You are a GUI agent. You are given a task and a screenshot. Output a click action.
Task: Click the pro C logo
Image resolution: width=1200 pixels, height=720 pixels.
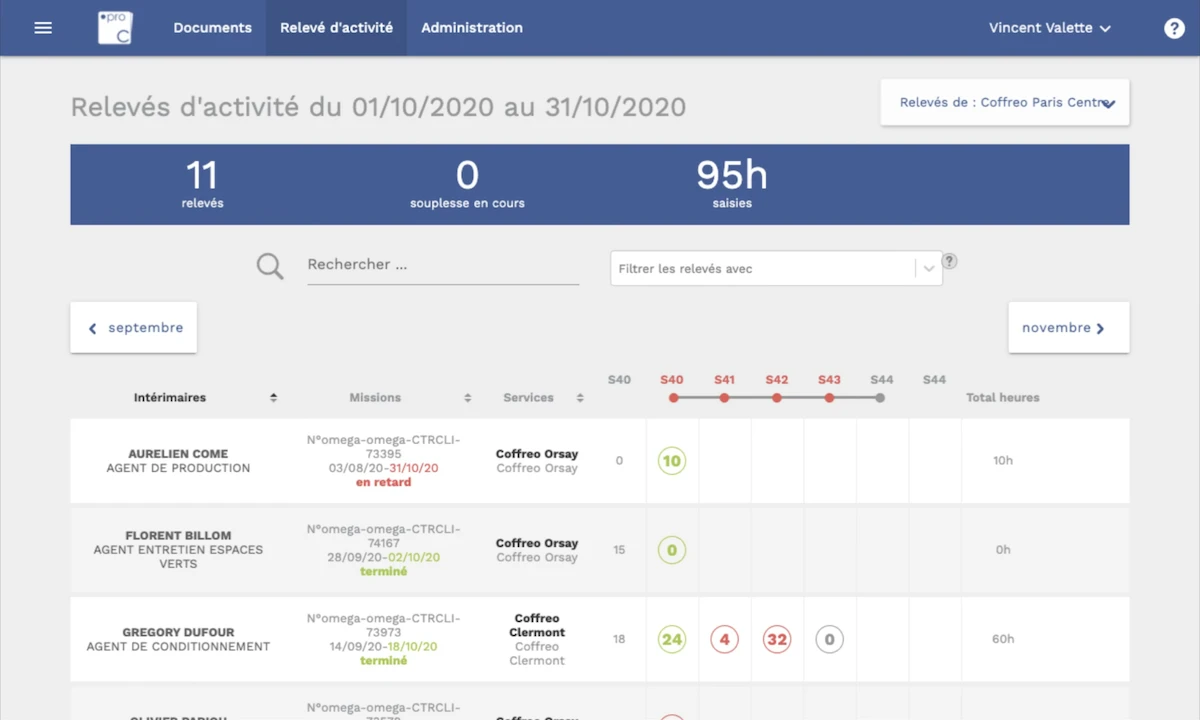[115, 28]
